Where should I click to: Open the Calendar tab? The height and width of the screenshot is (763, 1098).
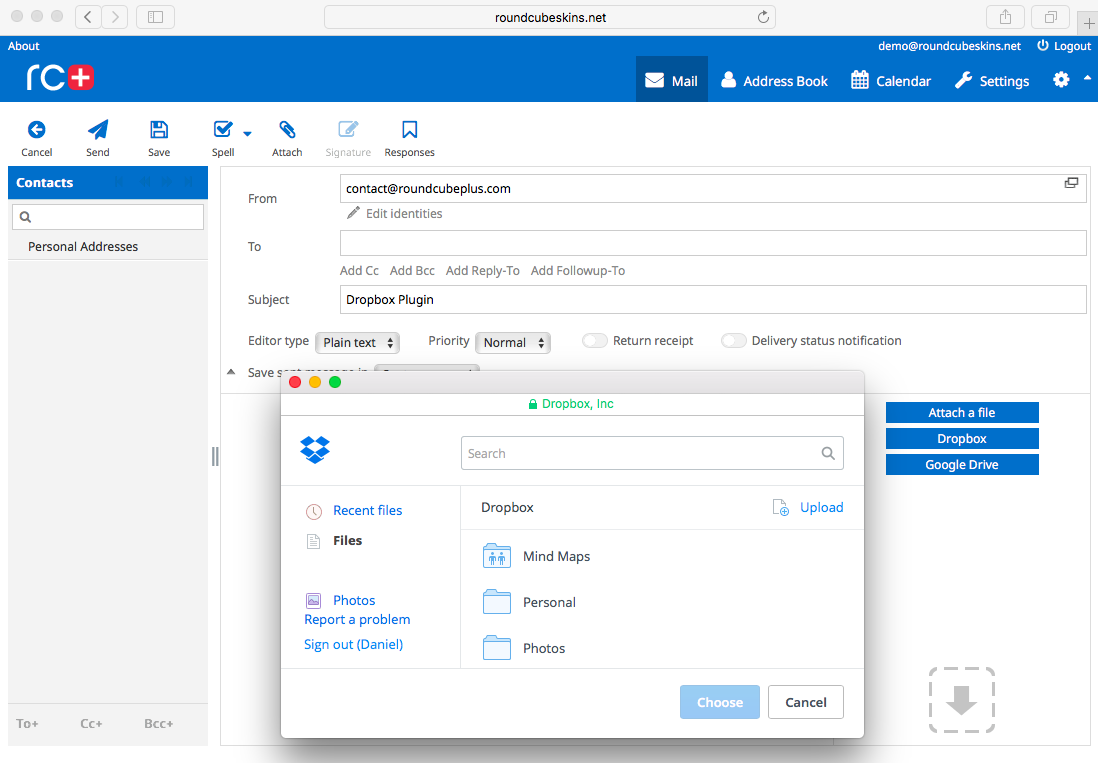(x=891, y=79)
